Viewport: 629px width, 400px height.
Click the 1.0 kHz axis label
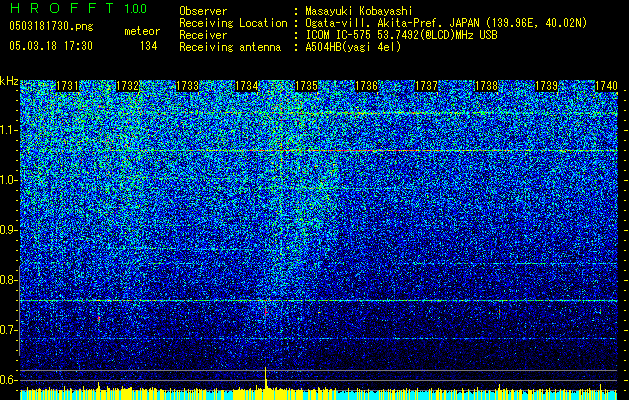pos(8,180)
